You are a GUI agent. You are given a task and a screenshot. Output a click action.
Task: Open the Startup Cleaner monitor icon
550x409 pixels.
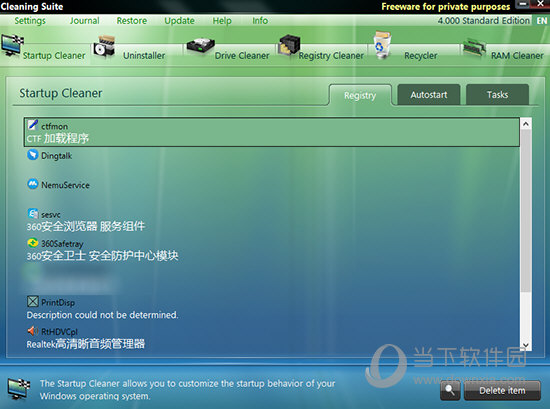[x=12, y=45]
